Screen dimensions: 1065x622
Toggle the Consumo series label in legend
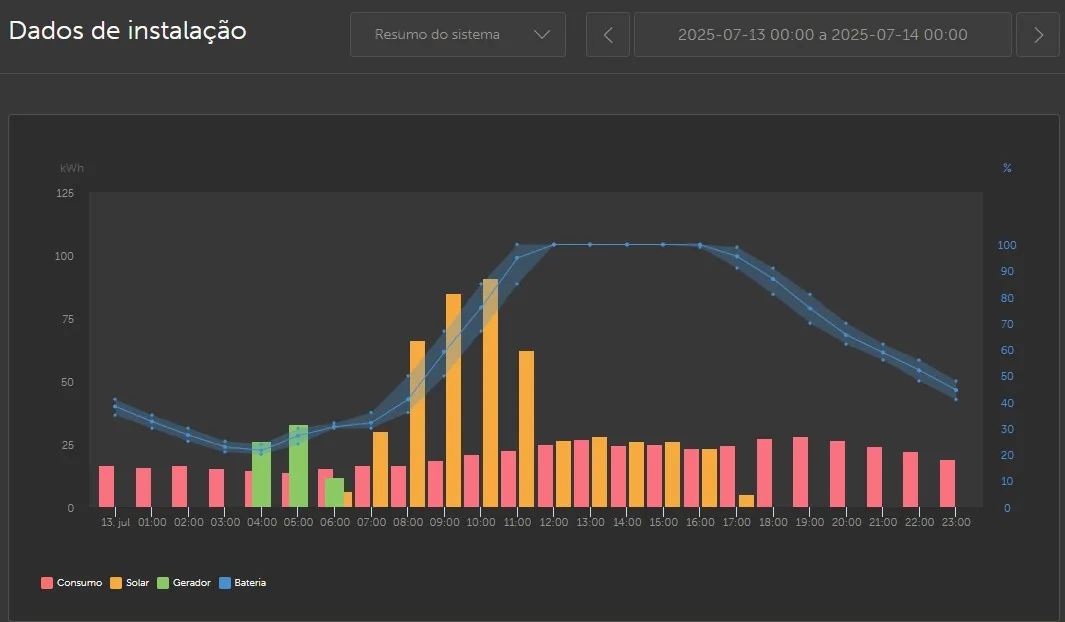79,582
